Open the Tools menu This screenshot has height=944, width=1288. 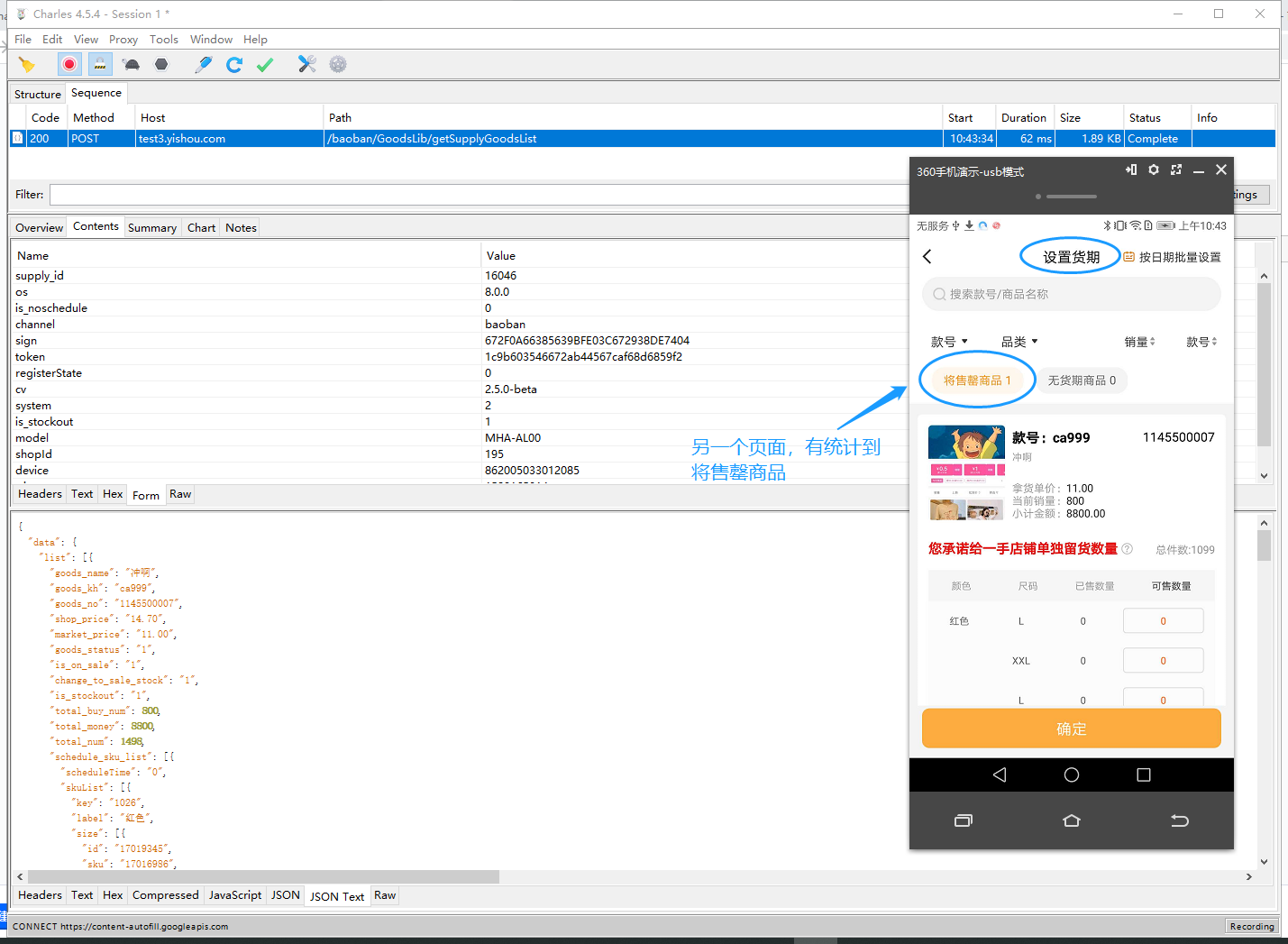164,40
